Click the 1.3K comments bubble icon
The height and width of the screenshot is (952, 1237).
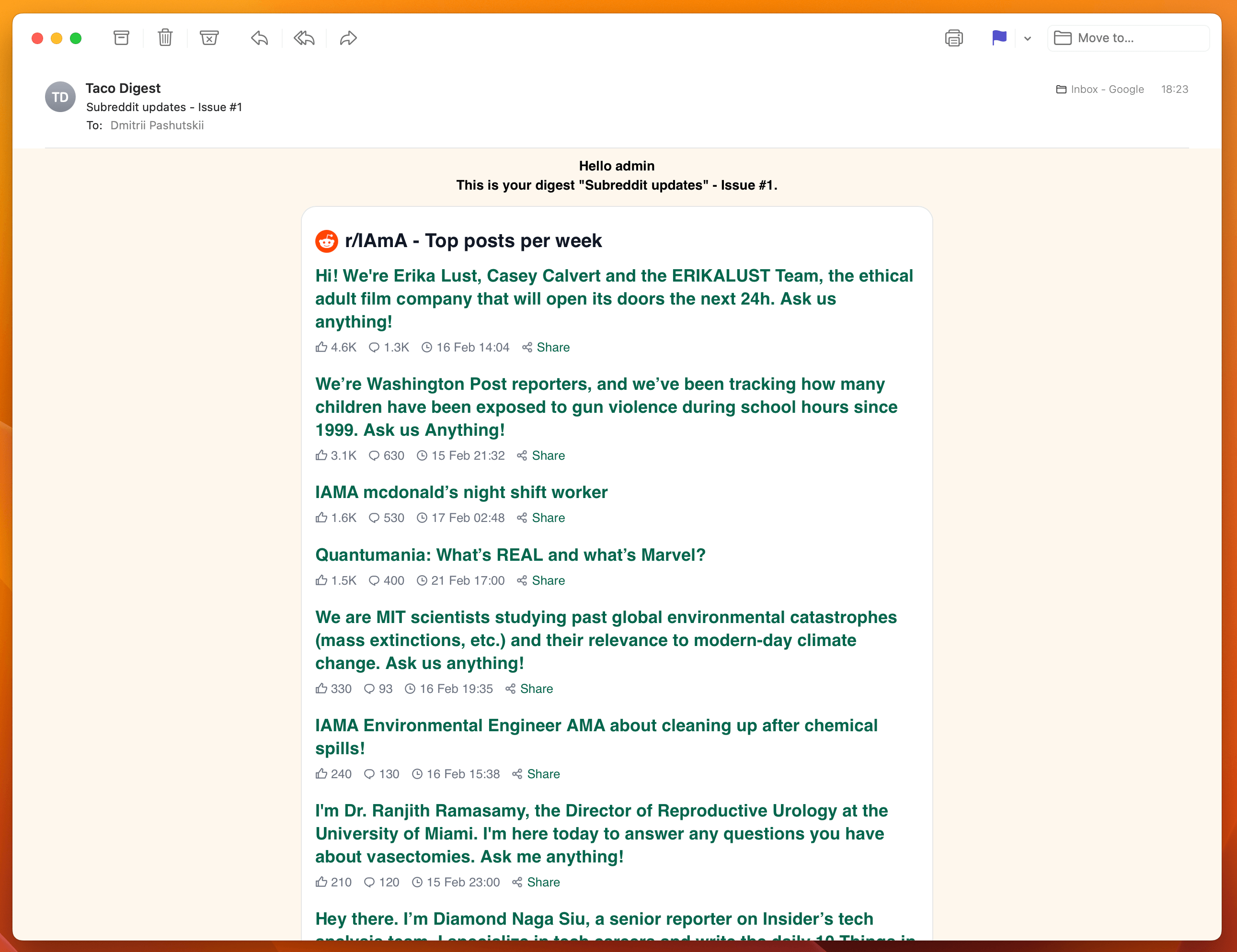(374, 348)
